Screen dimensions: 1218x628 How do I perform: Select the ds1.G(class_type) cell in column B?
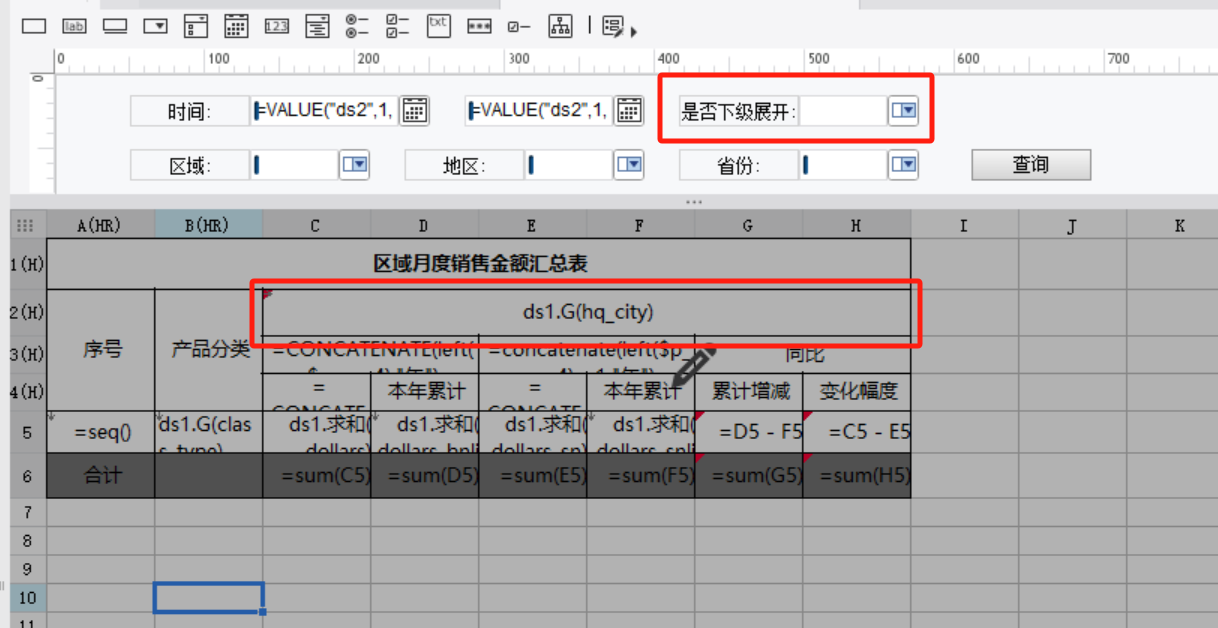click(209, 432)
